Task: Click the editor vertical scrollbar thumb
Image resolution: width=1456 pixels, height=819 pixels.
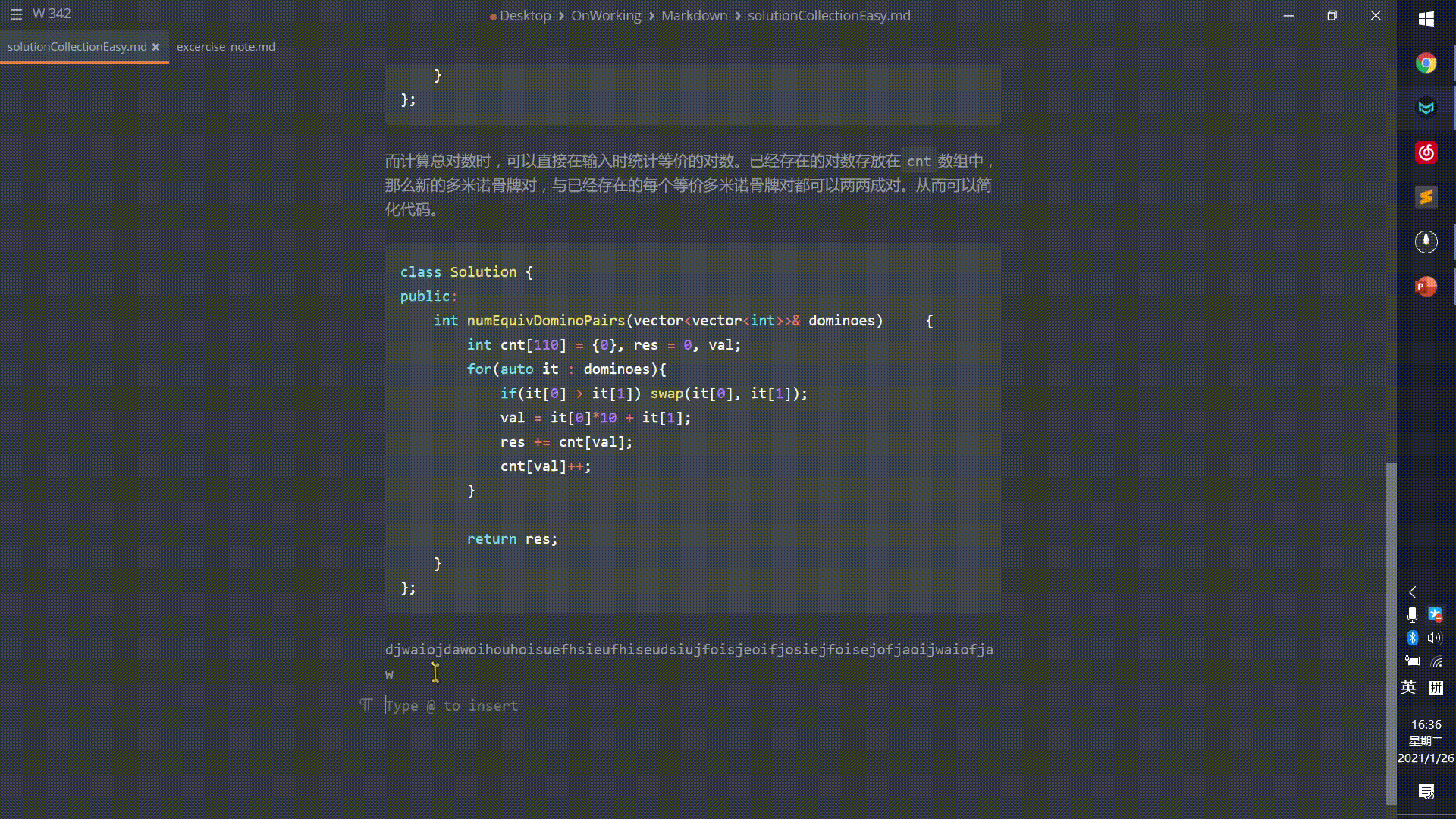Action: pos(1391,633)
